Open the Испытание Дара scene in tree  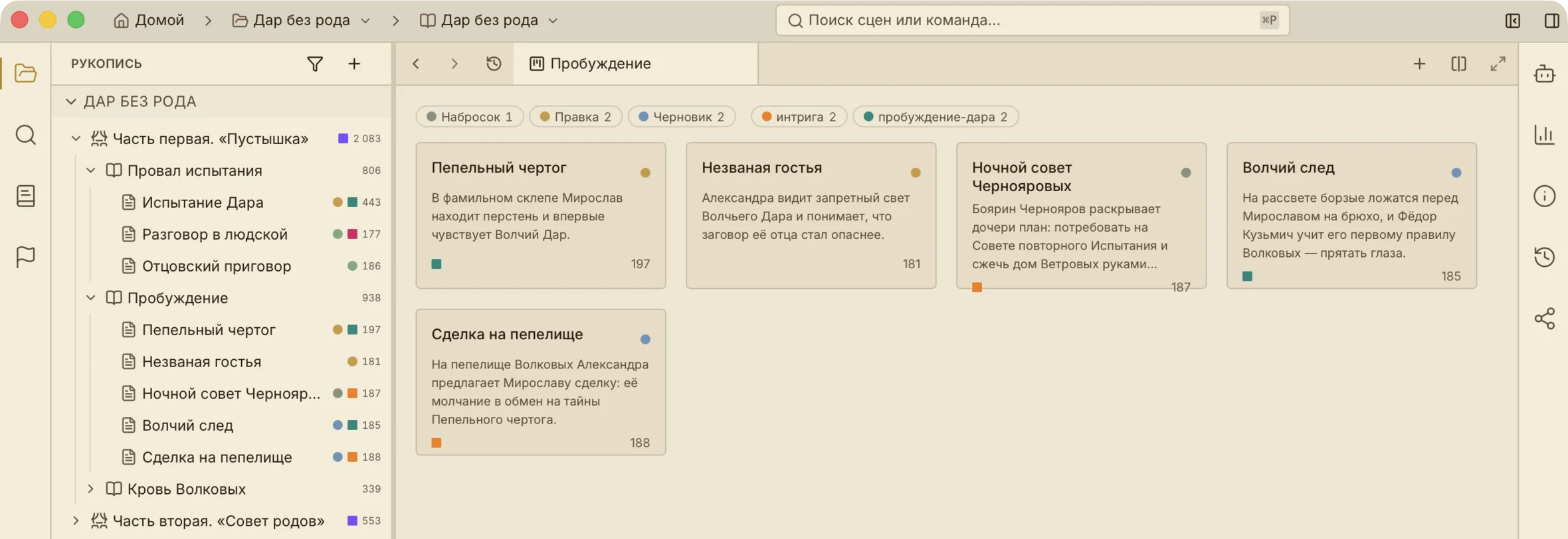[x=203, y=202]
